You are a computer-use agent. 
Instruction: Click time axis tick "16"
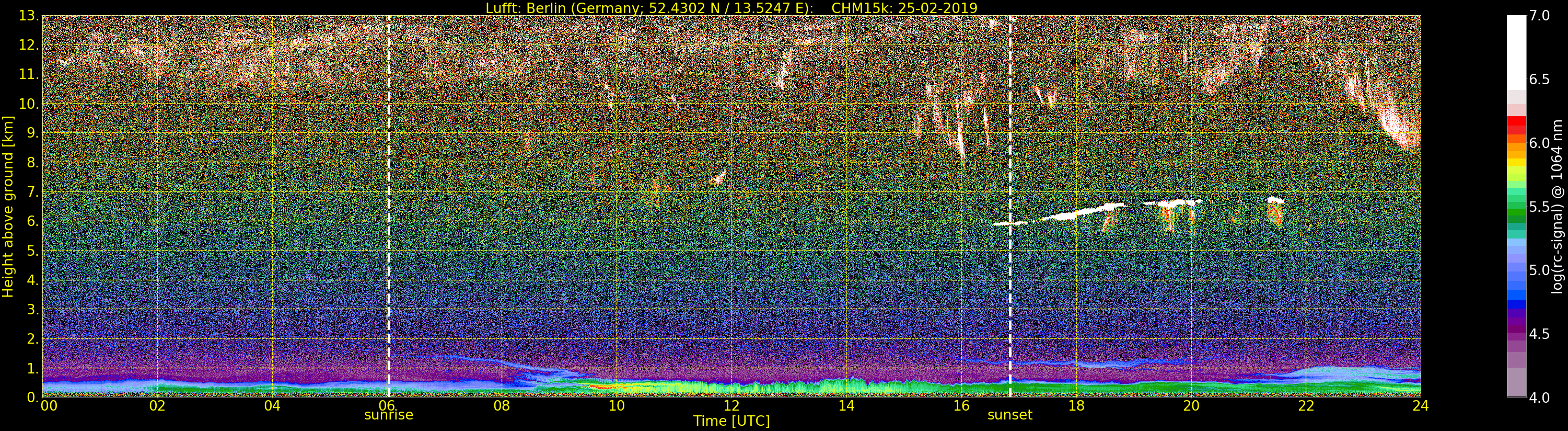coord(961,405)
